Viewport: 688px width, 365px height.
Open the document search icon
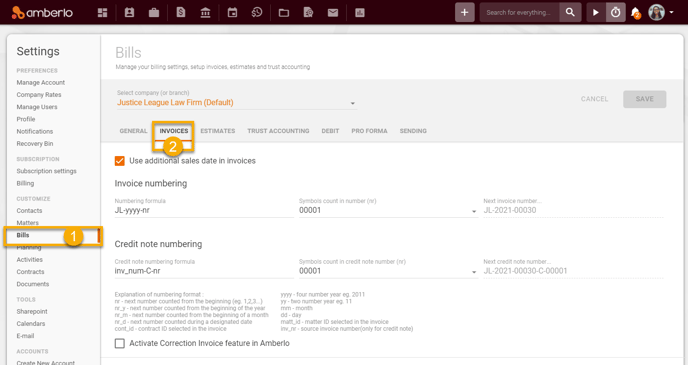pyautogui.click(x=308, y=13)
